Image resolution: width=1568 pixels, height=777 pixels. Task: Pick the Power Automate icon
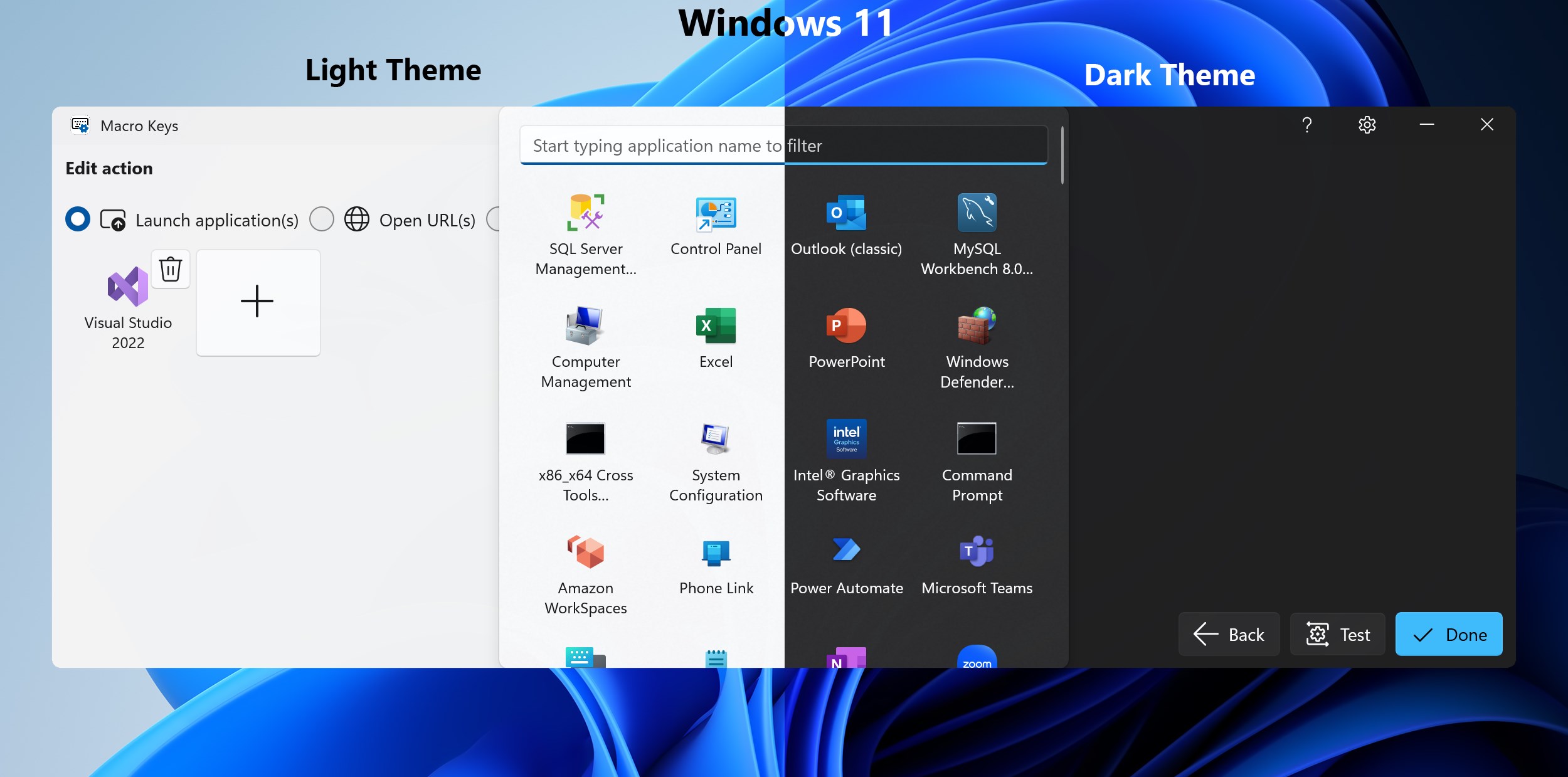coord(846,550)
